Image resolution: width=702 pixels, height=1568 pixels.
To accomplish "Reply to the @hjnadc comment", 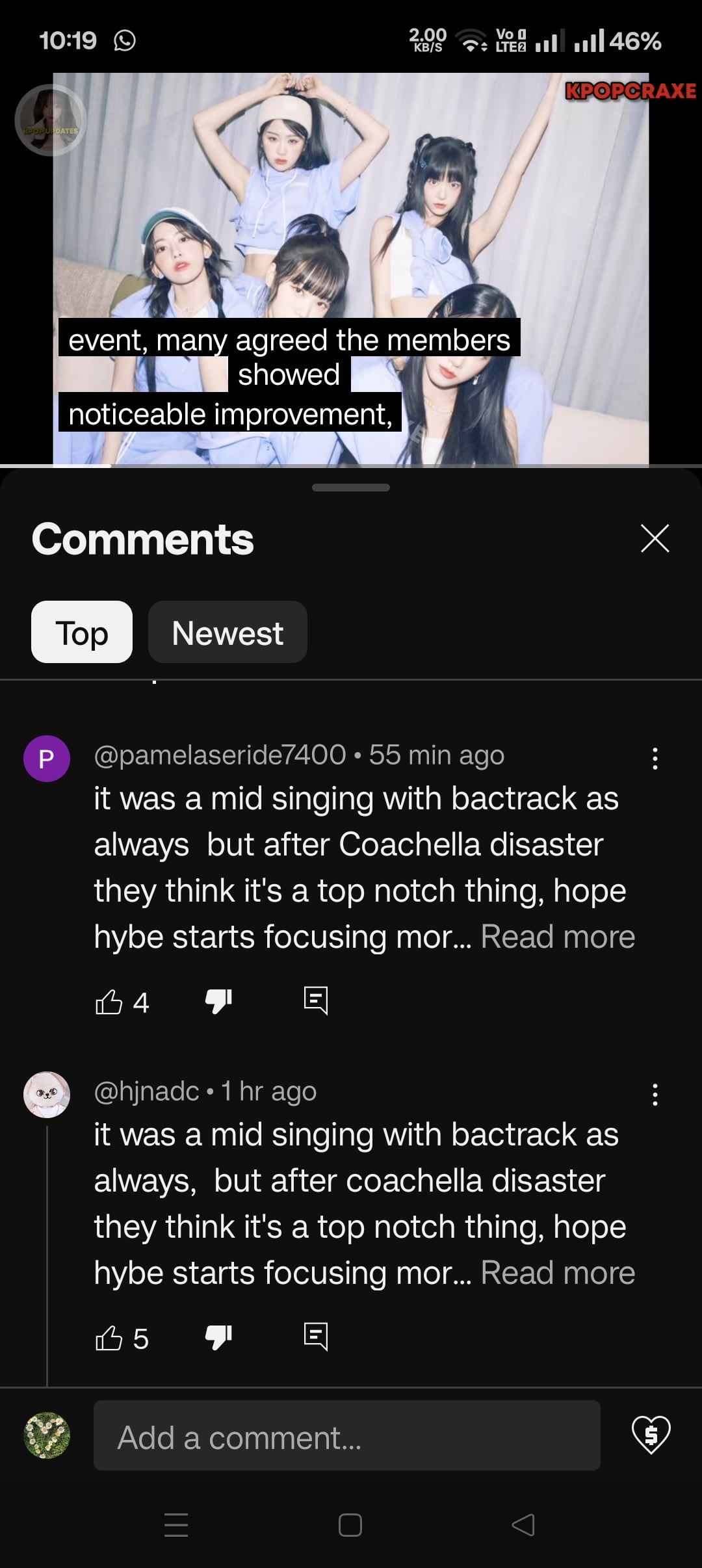I will [x=316, y=1337].
